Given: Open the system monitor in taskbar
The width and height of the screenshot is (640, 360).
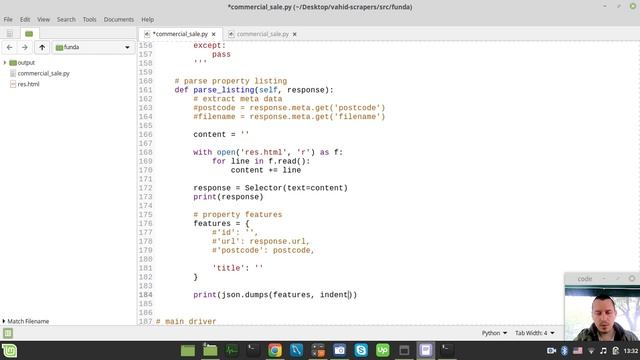Looking at the screenshot, I should [x=231, y=351].
